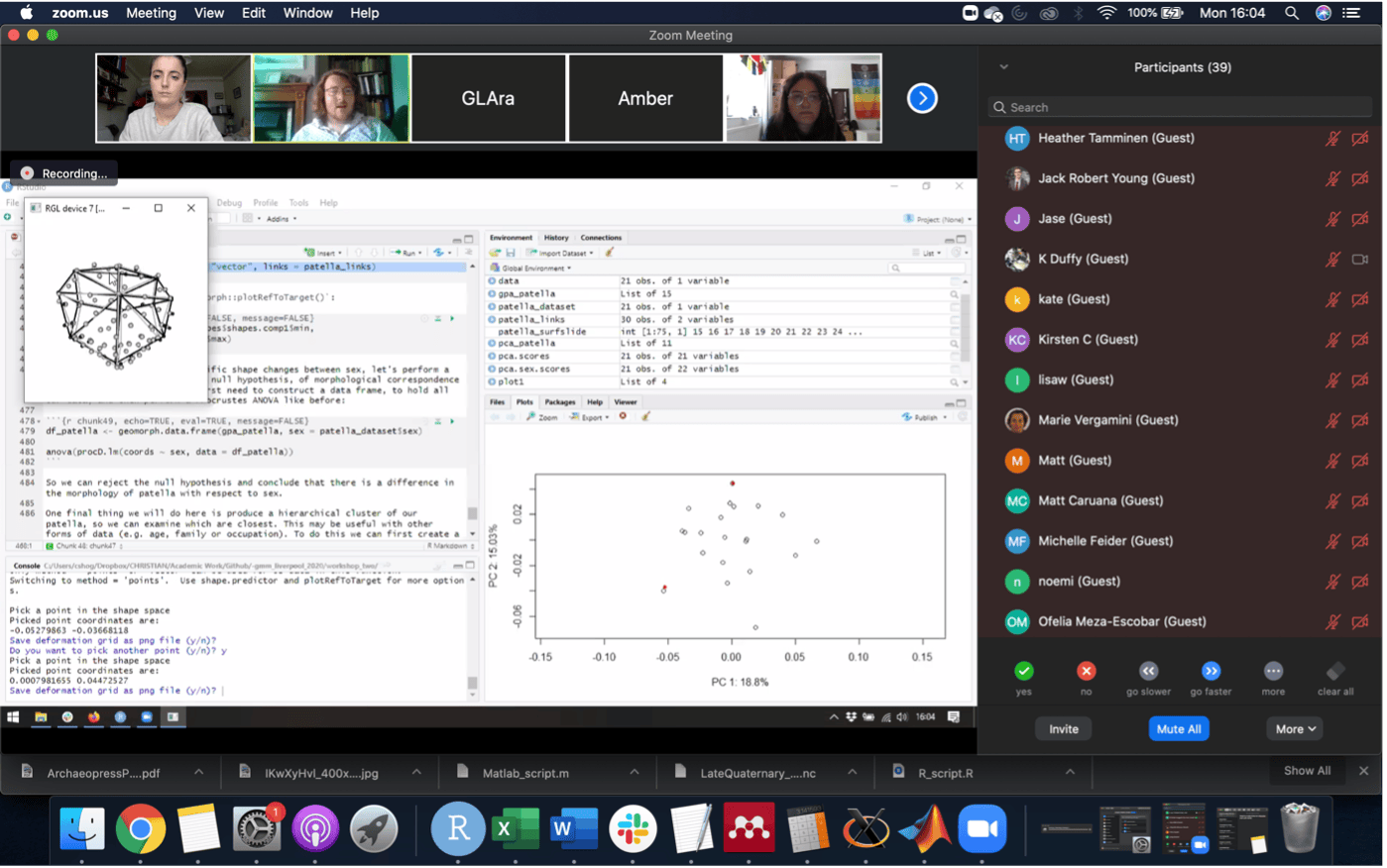Open the More dropdown in Participants panel
Image resolution: width=1387 pixels, height=868 pixels.
pos(1295,729)
